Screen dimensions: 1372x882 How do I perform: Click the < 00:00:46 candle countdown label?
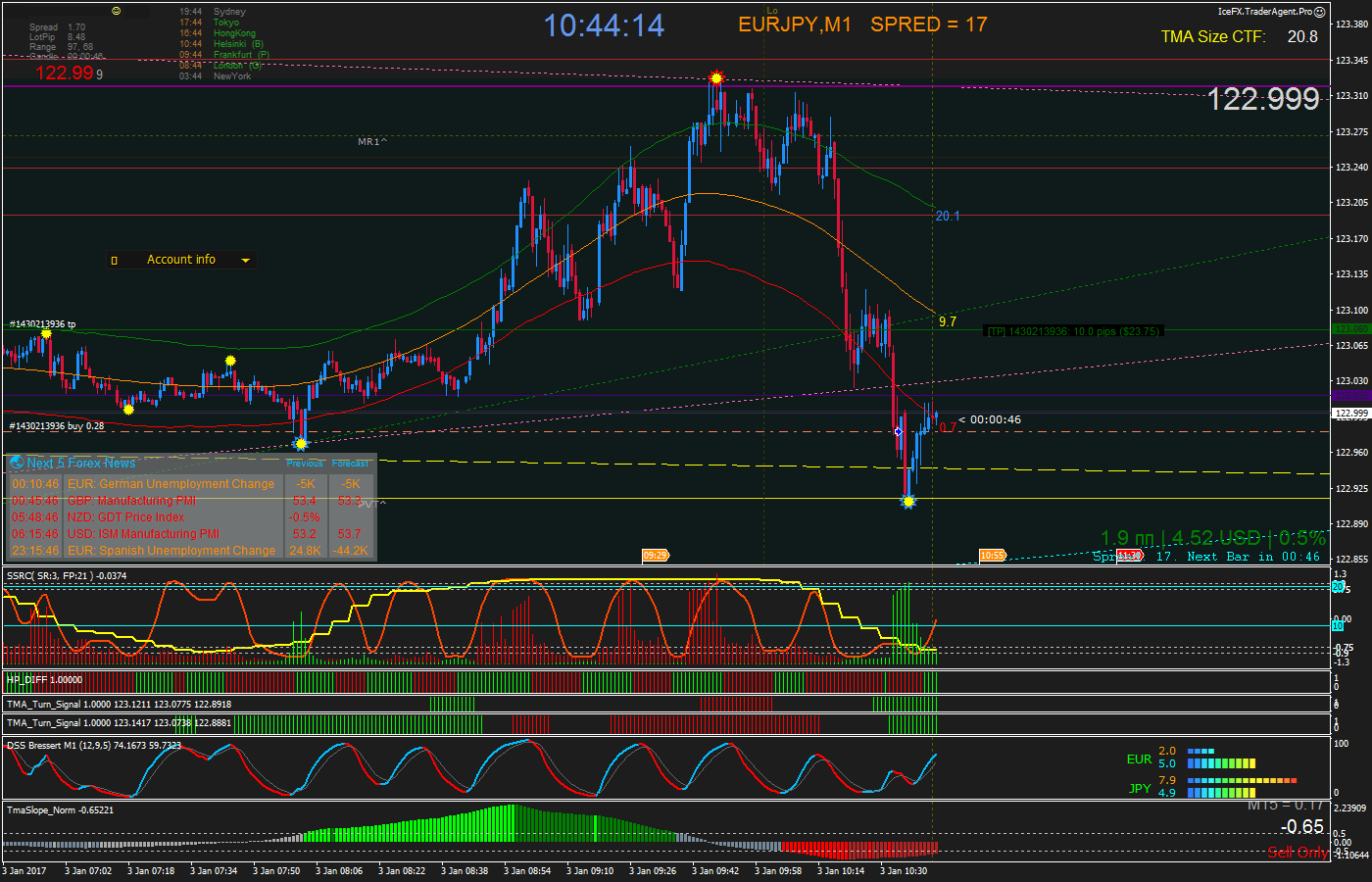point(990,419)
